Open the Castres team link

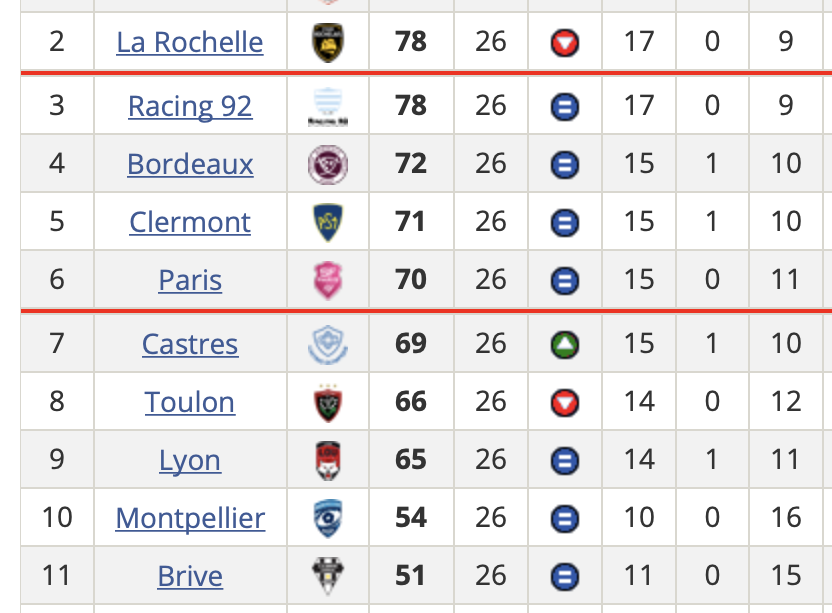point(190,344)
